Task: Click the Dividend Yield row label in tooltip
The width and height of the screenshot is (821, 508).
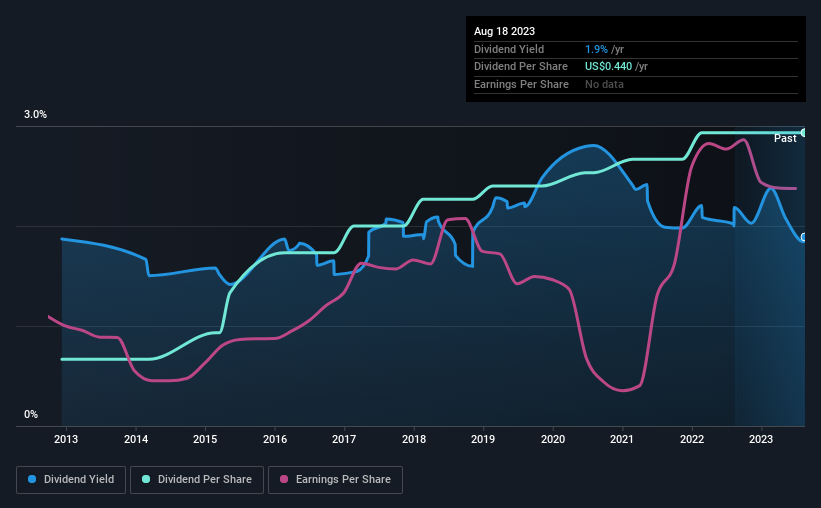Action: (509, 49)
